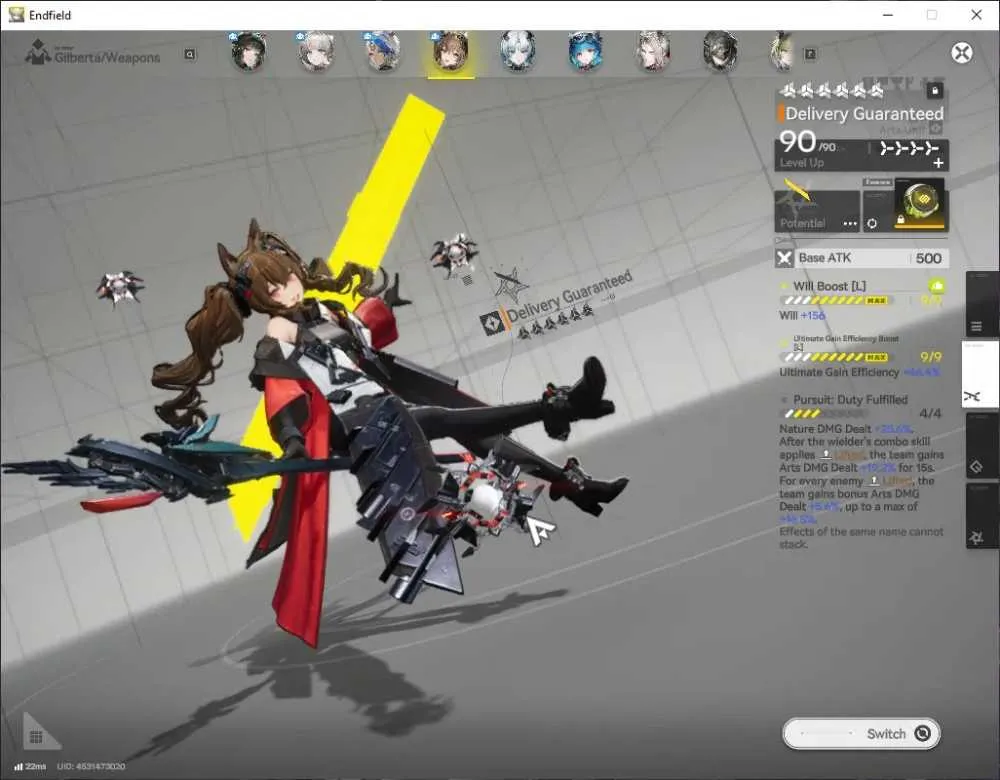The width and height of the screenshot is (1000, 780).
Task: Click the small E key icon right of portraits
Action: click(810, 54)
